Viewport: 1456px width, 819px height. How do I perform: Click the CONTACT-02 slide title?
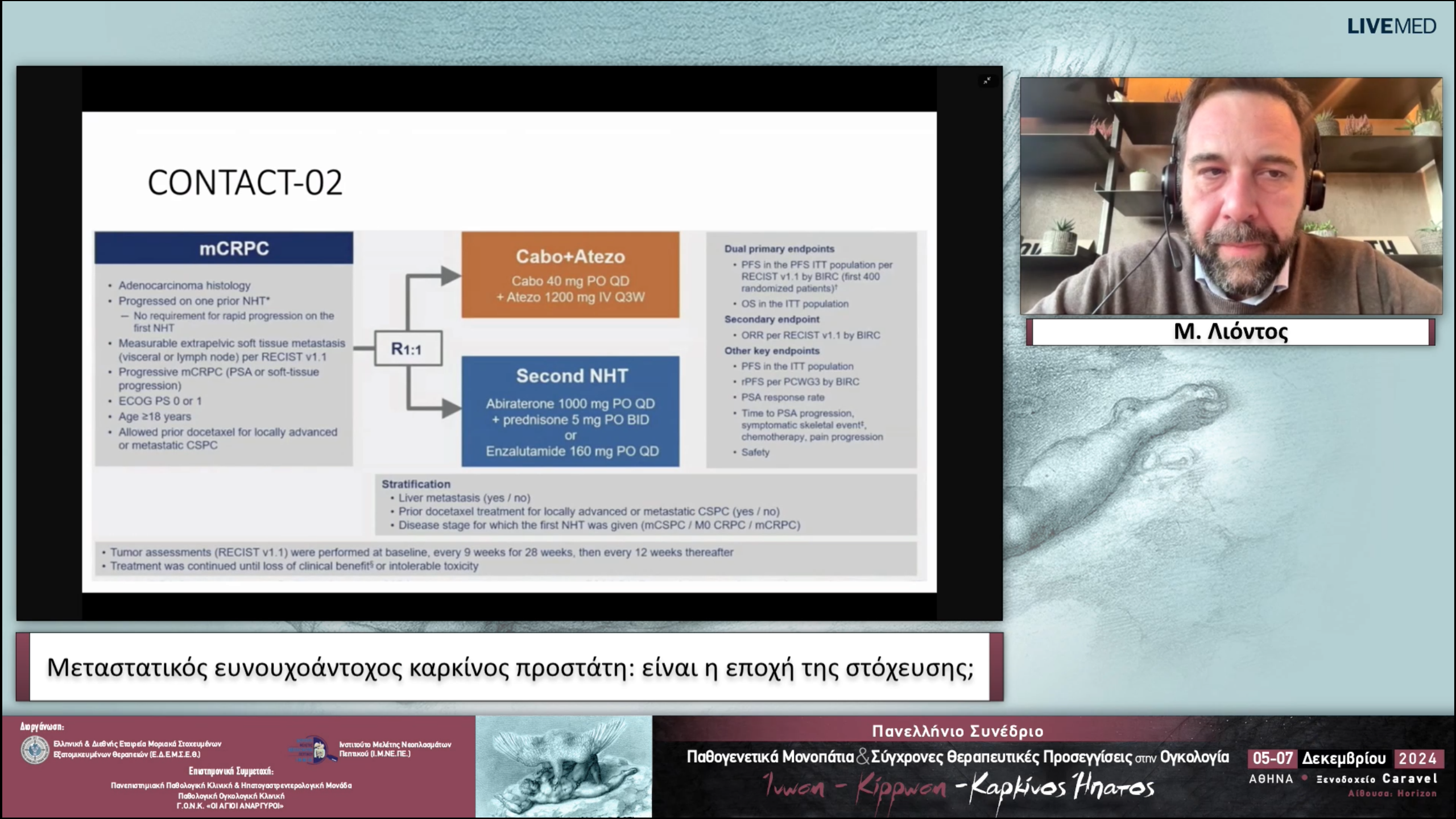pos(245,183)
